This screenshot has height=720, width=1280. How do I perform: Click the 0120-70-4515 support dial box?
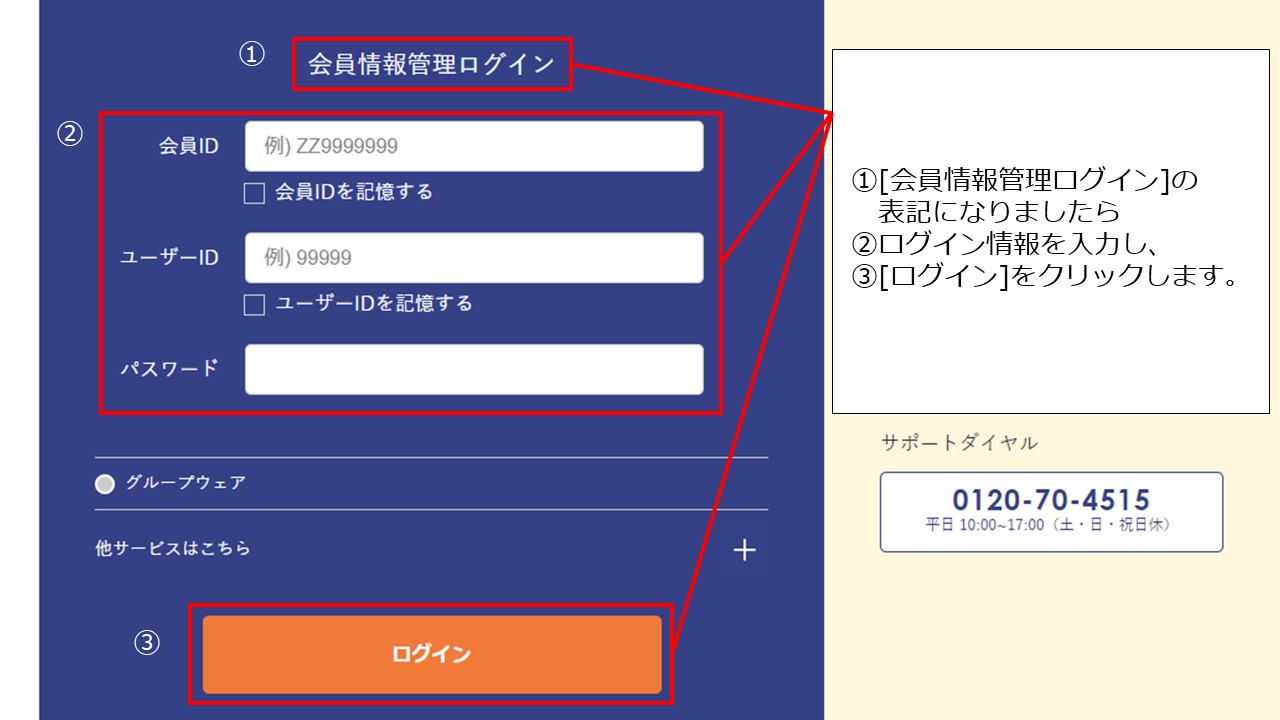(x=1051, y=512)
